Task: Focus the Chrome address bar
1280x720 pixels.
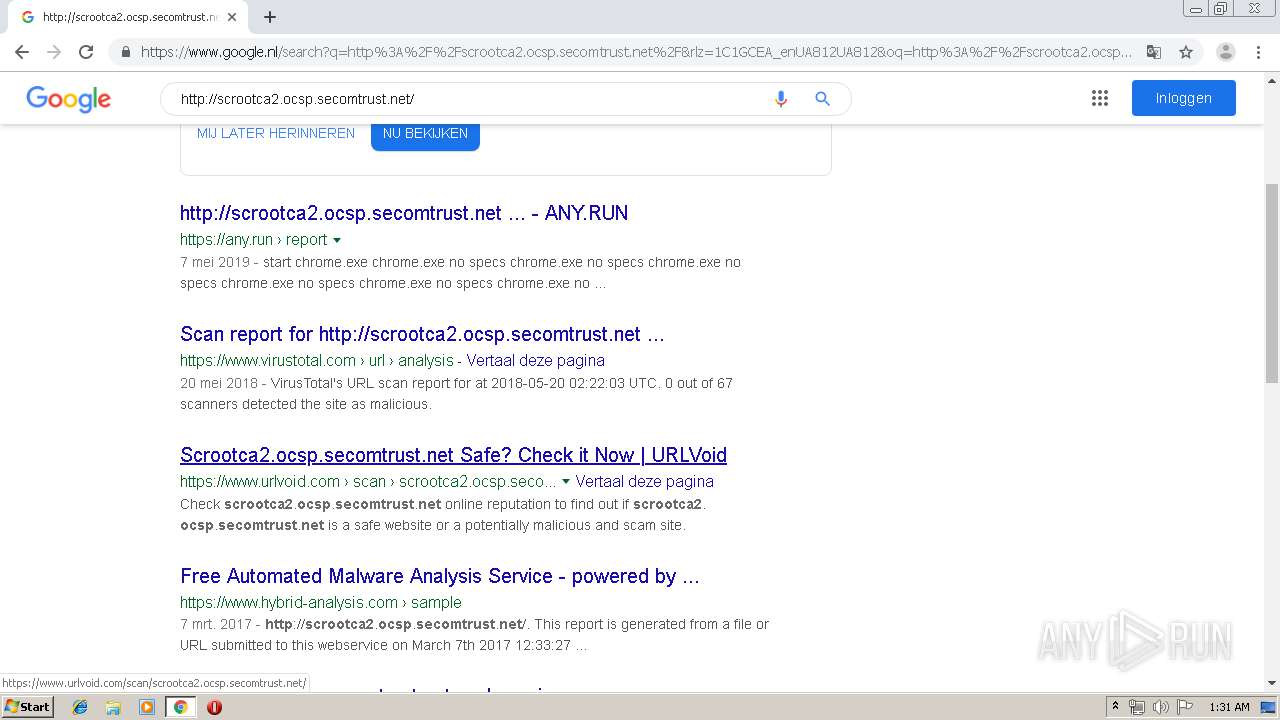Action: click(x=636, y=52)
